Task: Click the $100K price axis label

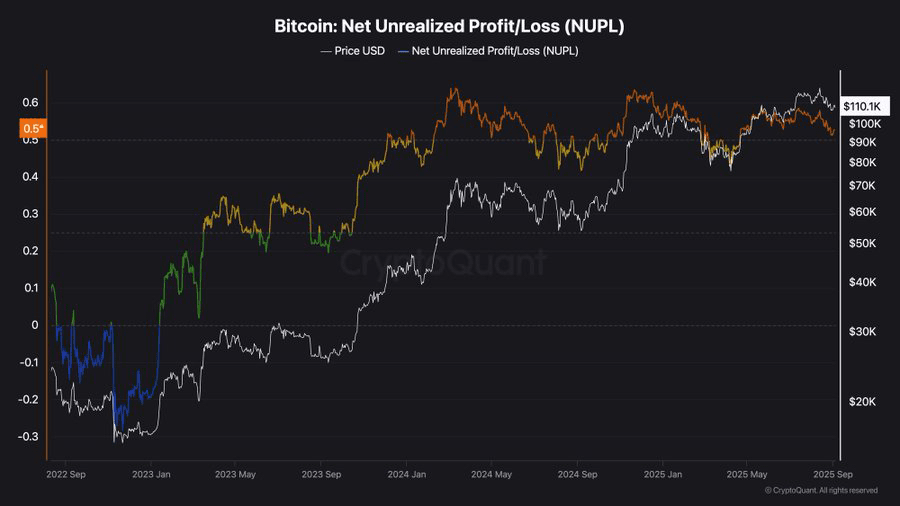Action: [x=865, y=124]
